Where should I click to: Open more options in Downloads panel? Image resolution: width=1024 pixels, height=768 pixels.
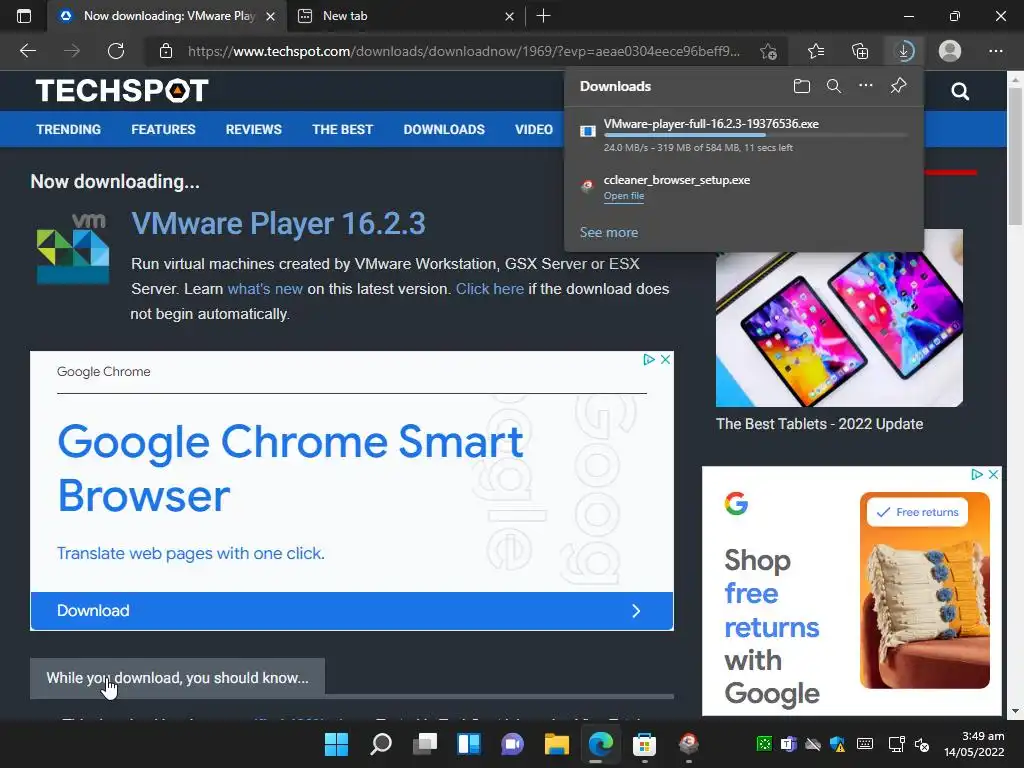coord(865,86)
